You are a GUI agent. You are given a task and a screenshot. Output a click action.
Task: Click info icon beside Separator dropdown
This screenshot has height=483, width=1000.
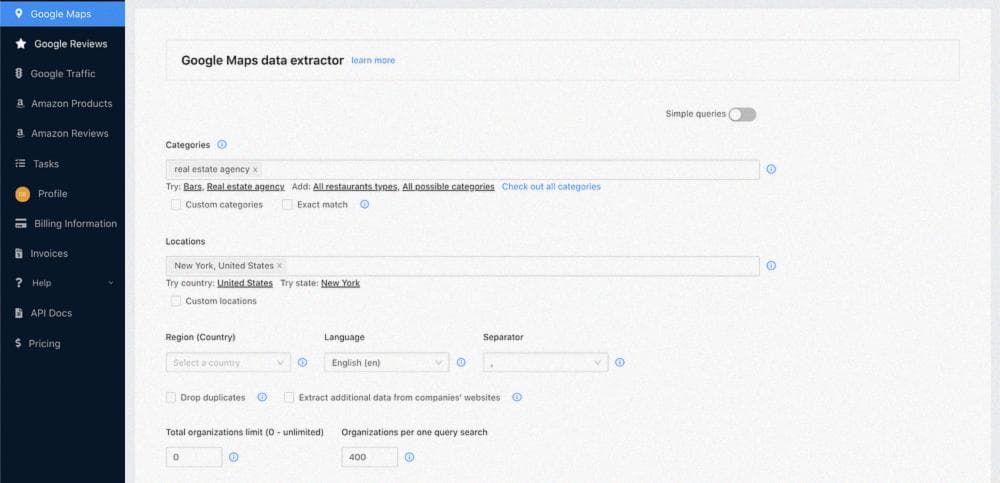click(x=620, y=362)
